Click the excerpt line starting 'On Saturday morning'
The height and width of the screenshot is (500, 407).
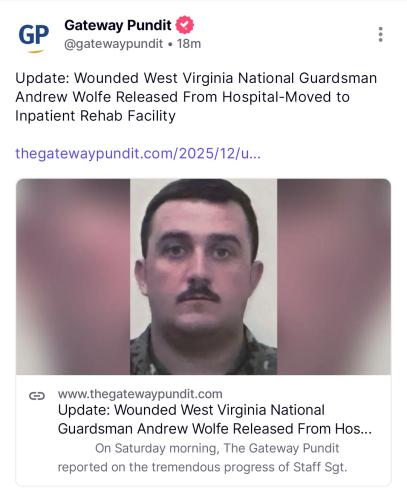point(217,448)
